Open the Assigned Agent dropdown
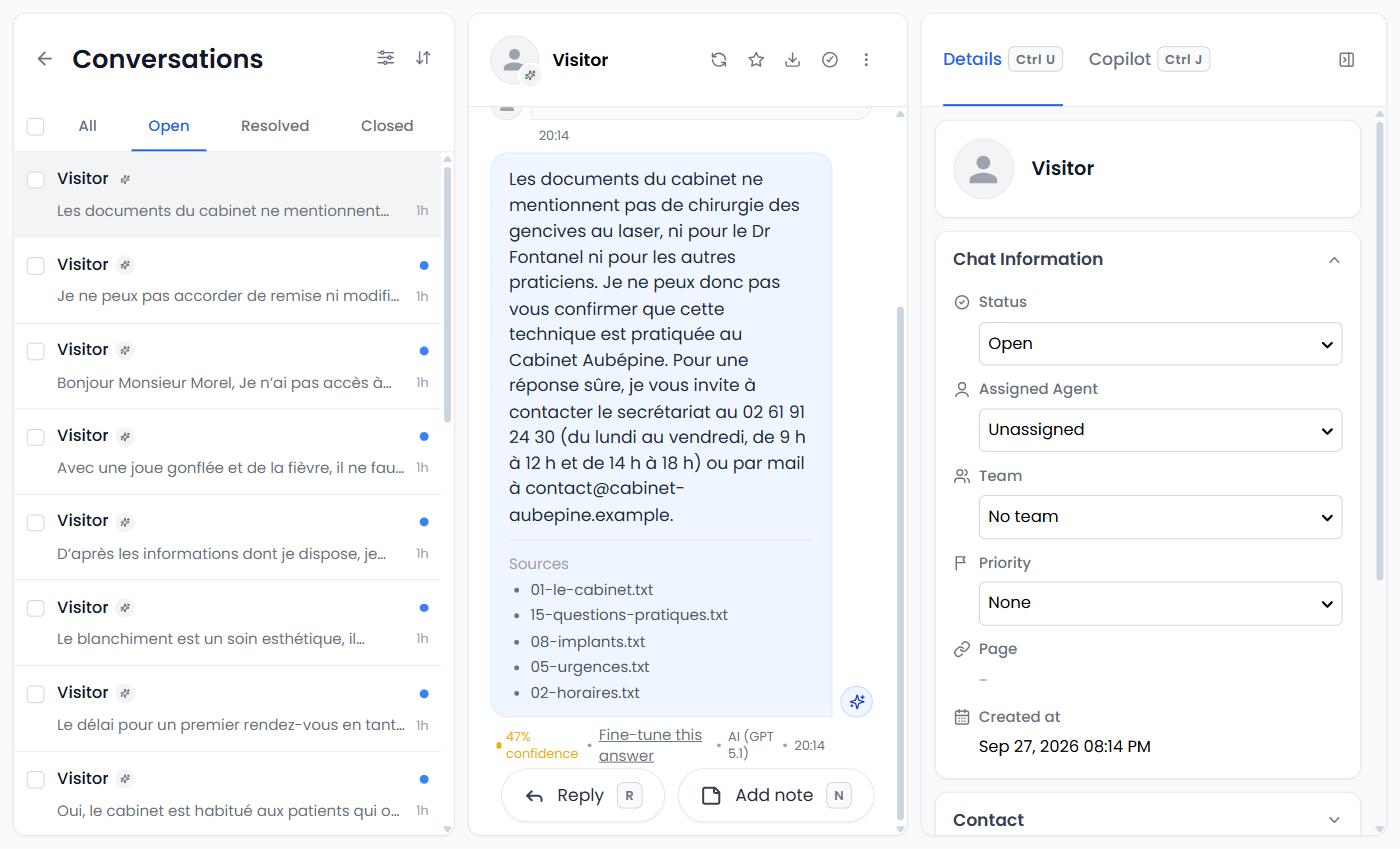 click(x=1160, y=430)
